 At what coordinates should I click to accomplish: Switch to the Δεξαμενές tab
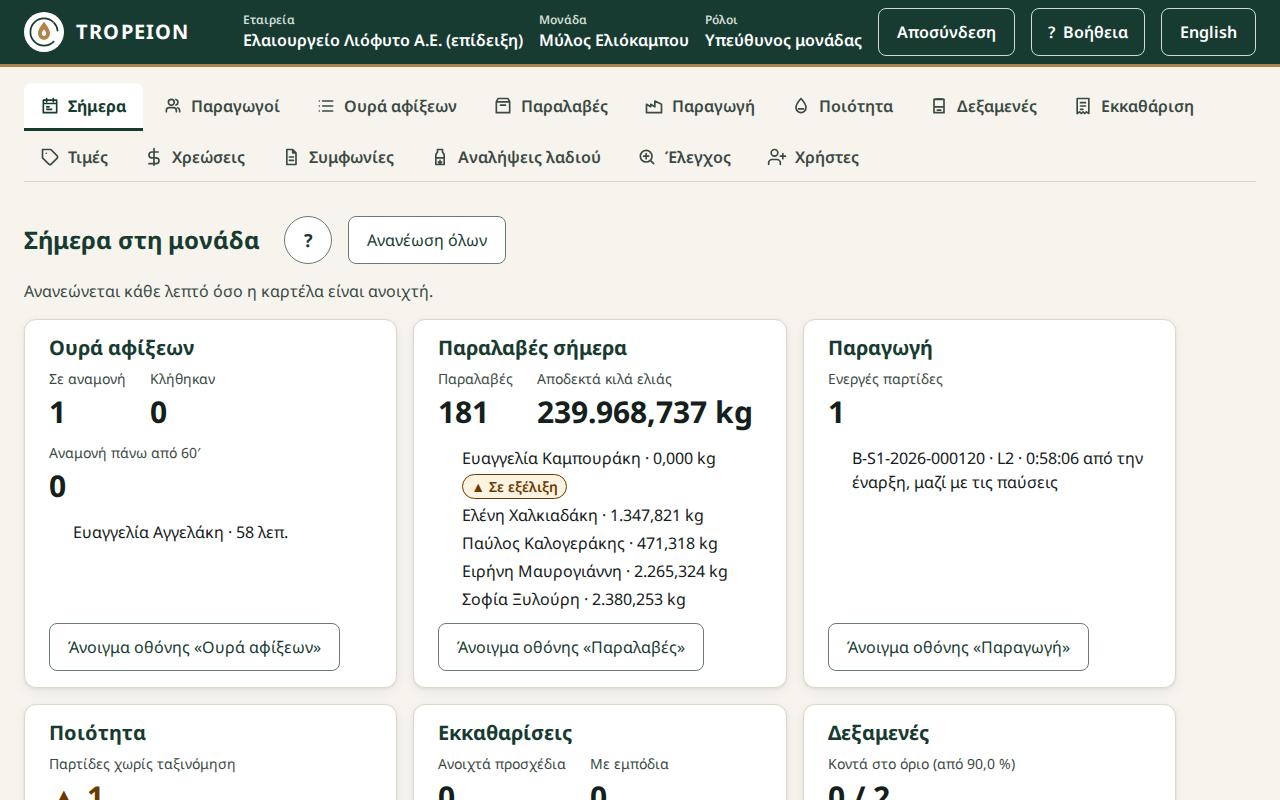tap(983, 106)
